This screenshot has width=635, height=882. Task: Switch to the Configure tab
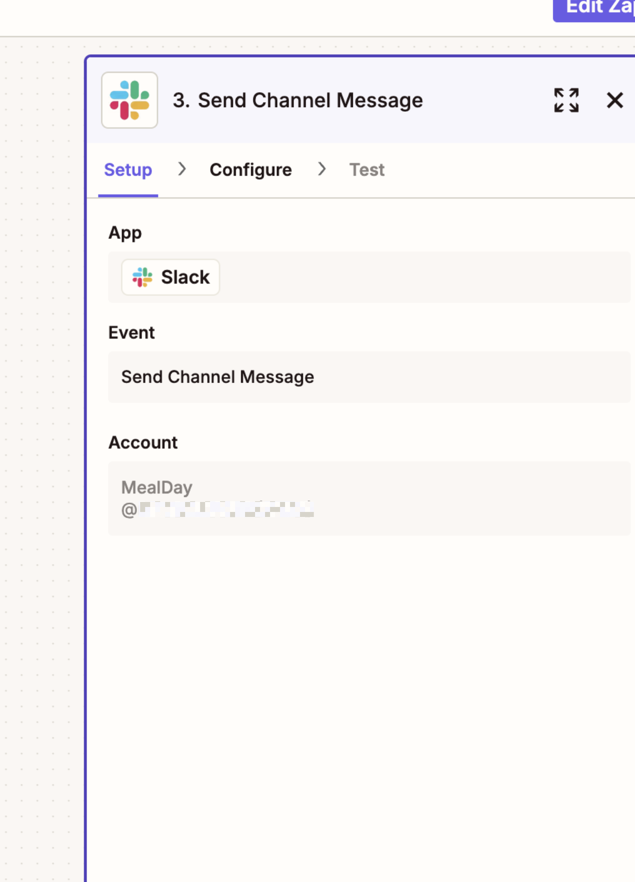point(251,170)
